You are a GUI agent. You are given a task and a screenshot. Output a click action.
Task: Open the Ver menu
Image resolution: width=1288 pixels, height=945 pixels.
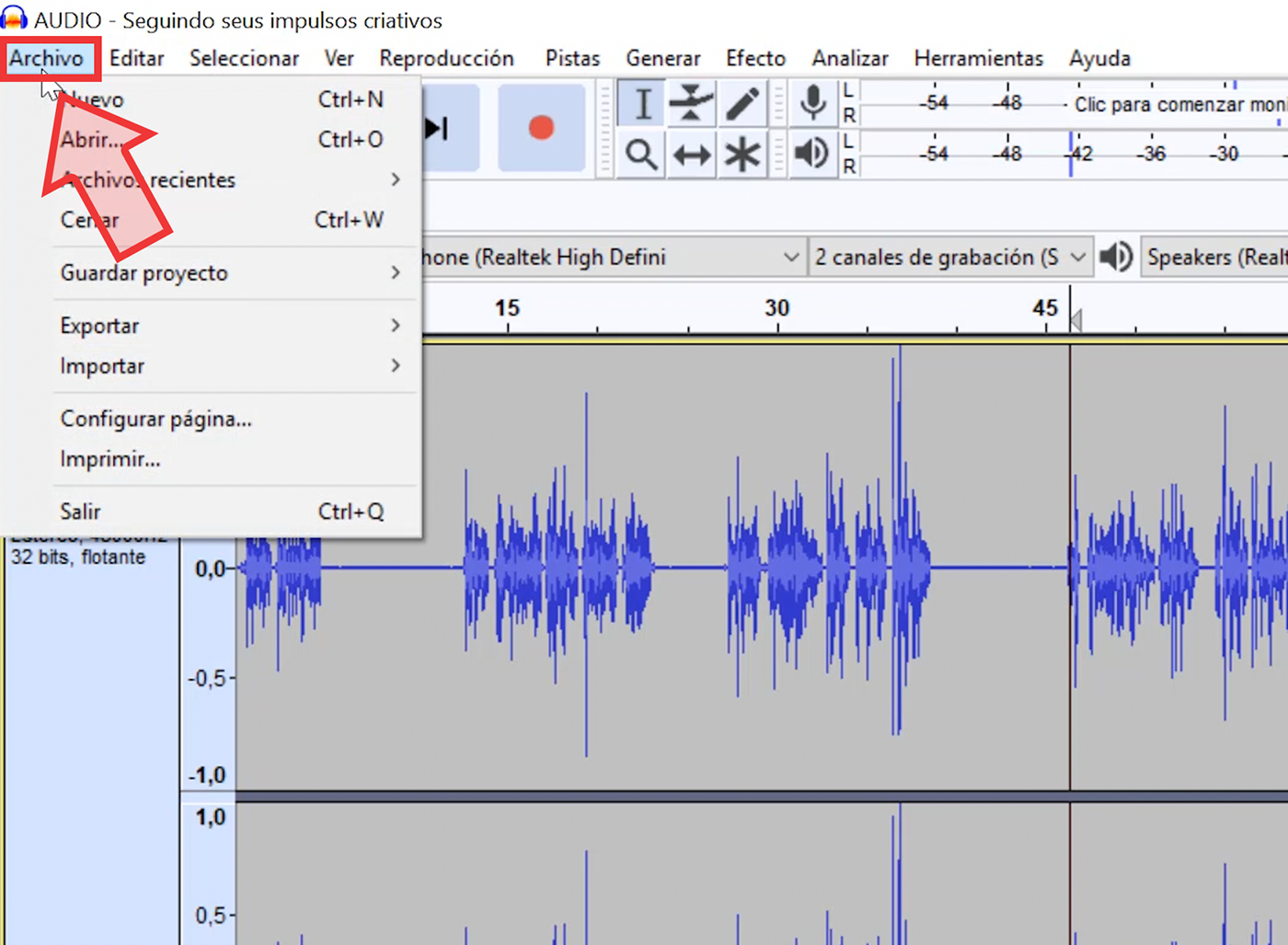click(x=339, y=58)
